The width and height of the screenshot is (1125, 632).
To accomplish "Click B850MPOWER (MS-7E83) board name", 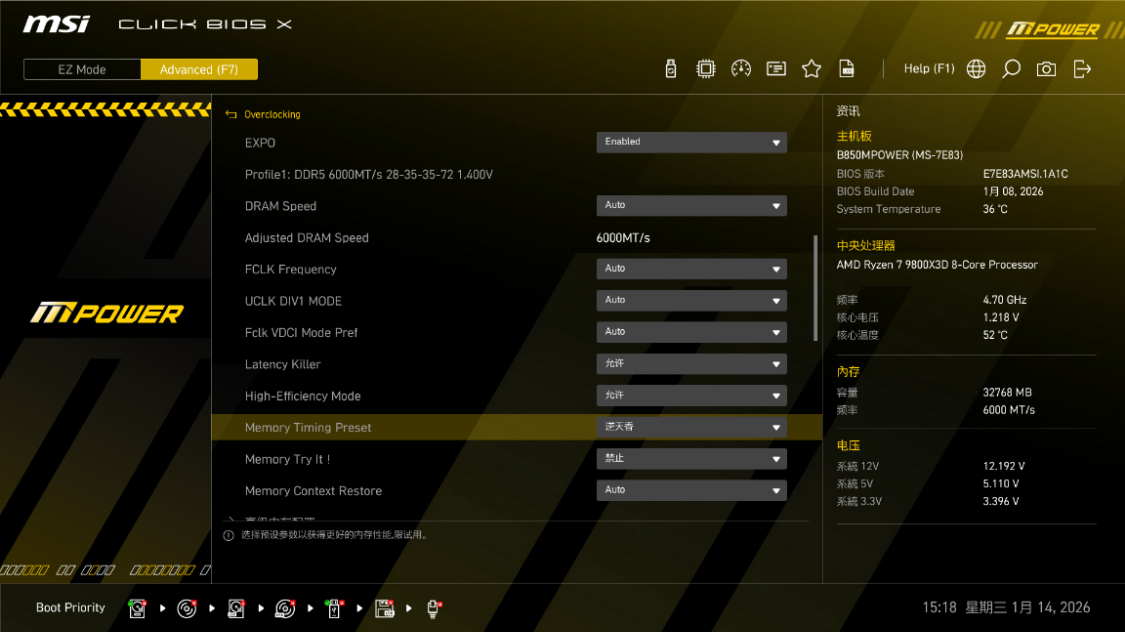I will tap(900, 155).
